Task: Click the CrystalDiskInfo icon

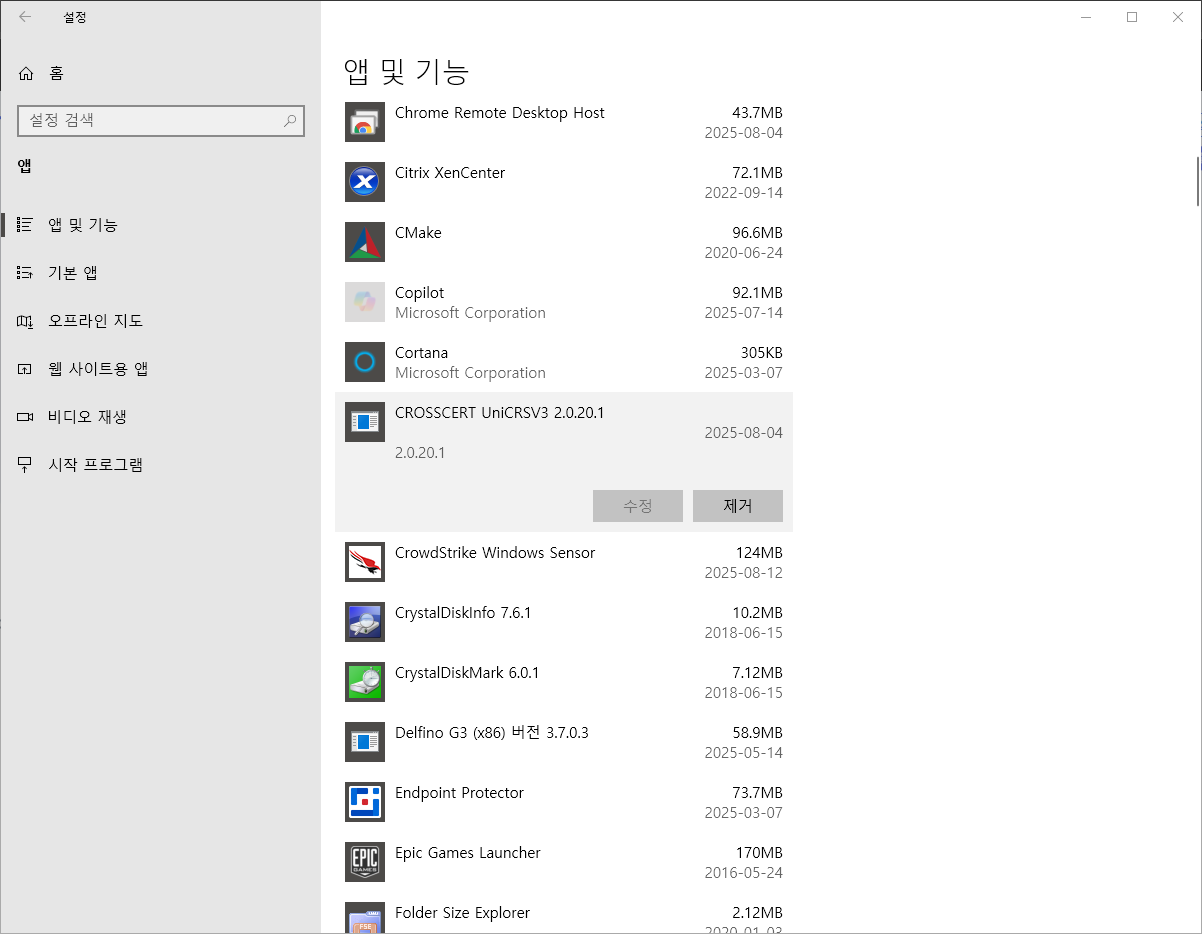Action: pos(365,622)
